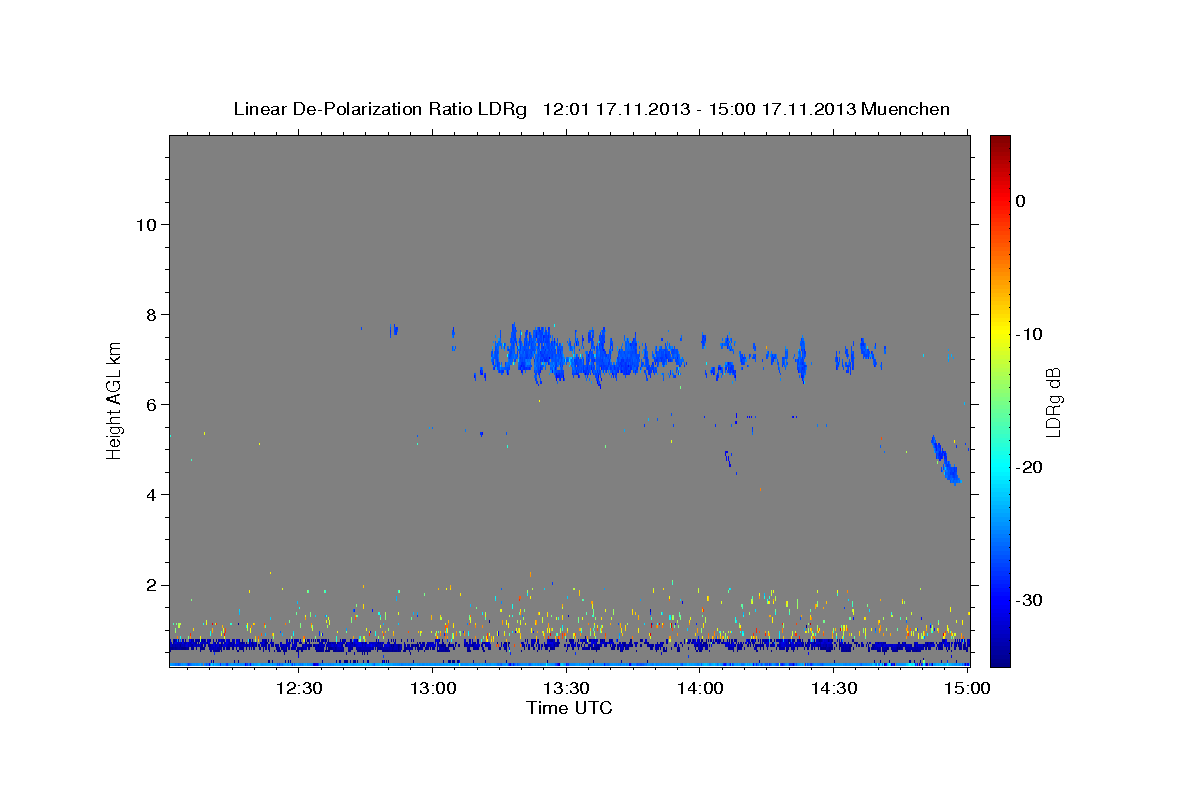Viewport: 1200px width, 800px height.
Task: Click the 13:00 time tick label
Action: [x=433, y=688]
